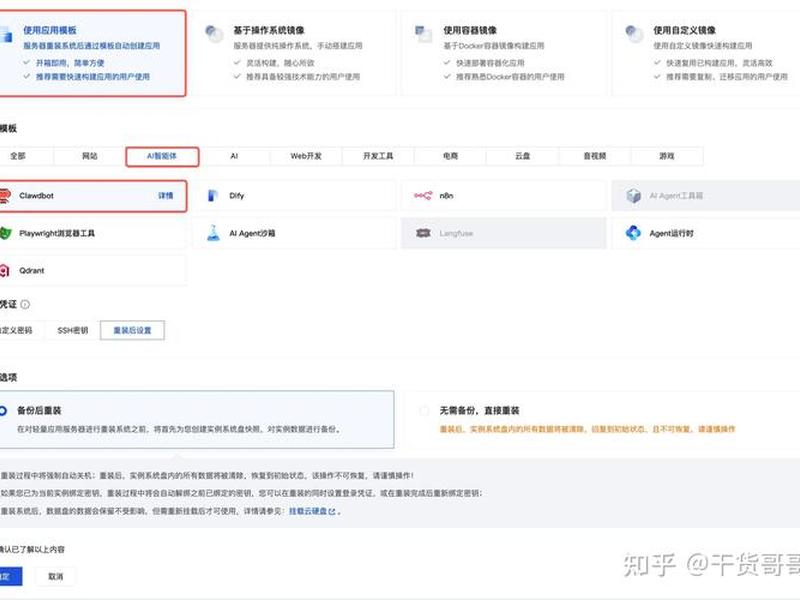
Task: Pick the n8n application template
Action: pyautogui.click(x=504, y=196)
